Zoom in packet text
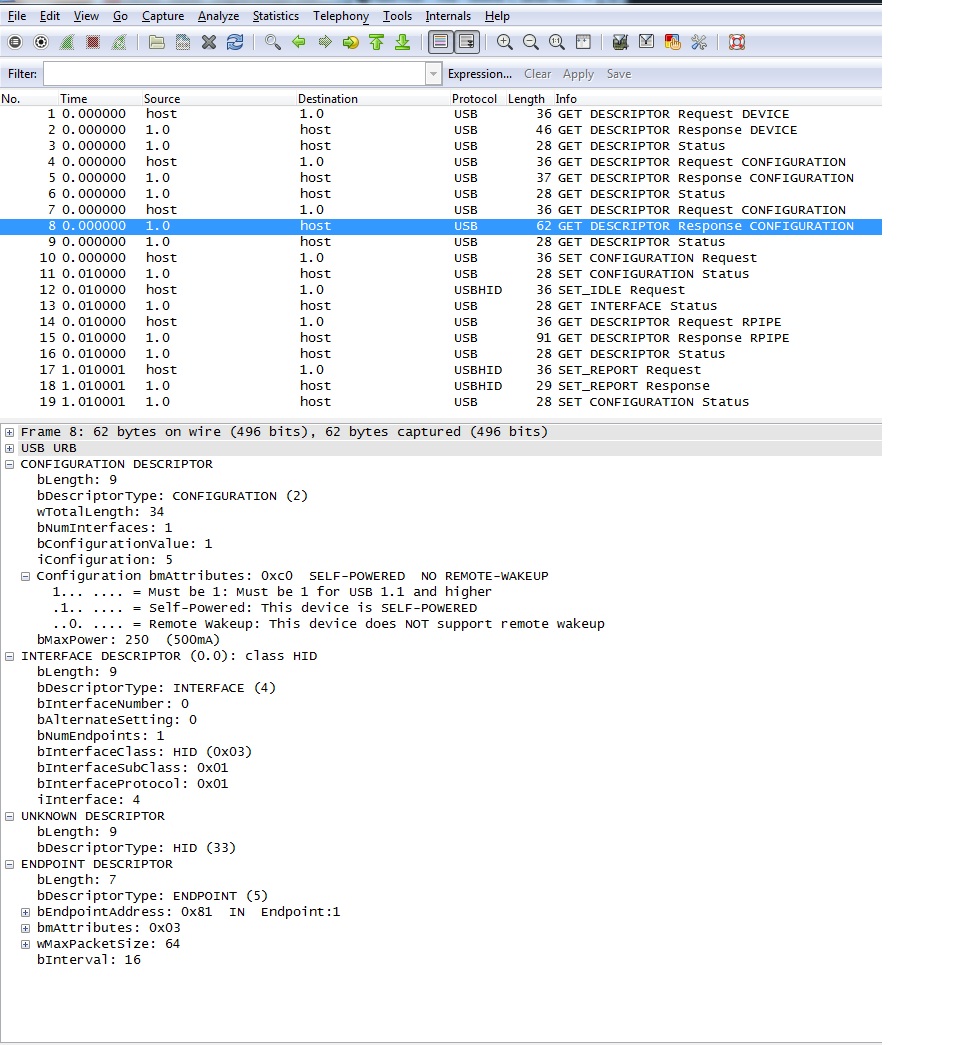 pyautogui.click(x=505, y=43)
